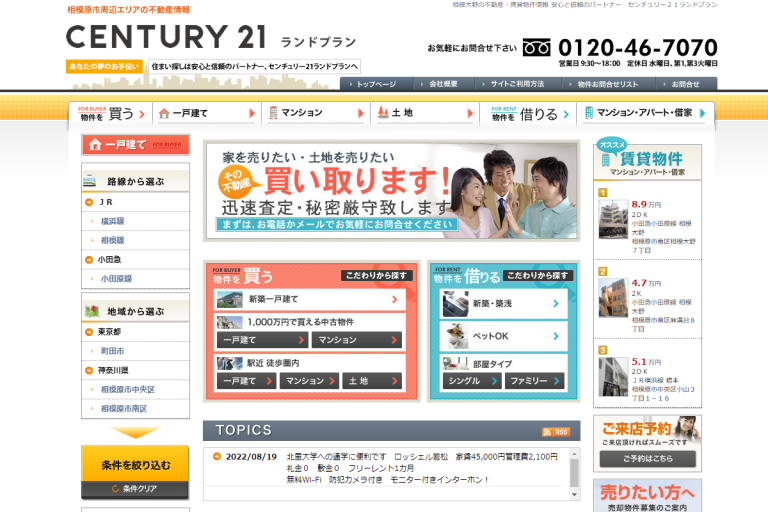Open the 5.1万円 rental property thumbnail
This screenshot has width=768, height=512.
point(613,377)
